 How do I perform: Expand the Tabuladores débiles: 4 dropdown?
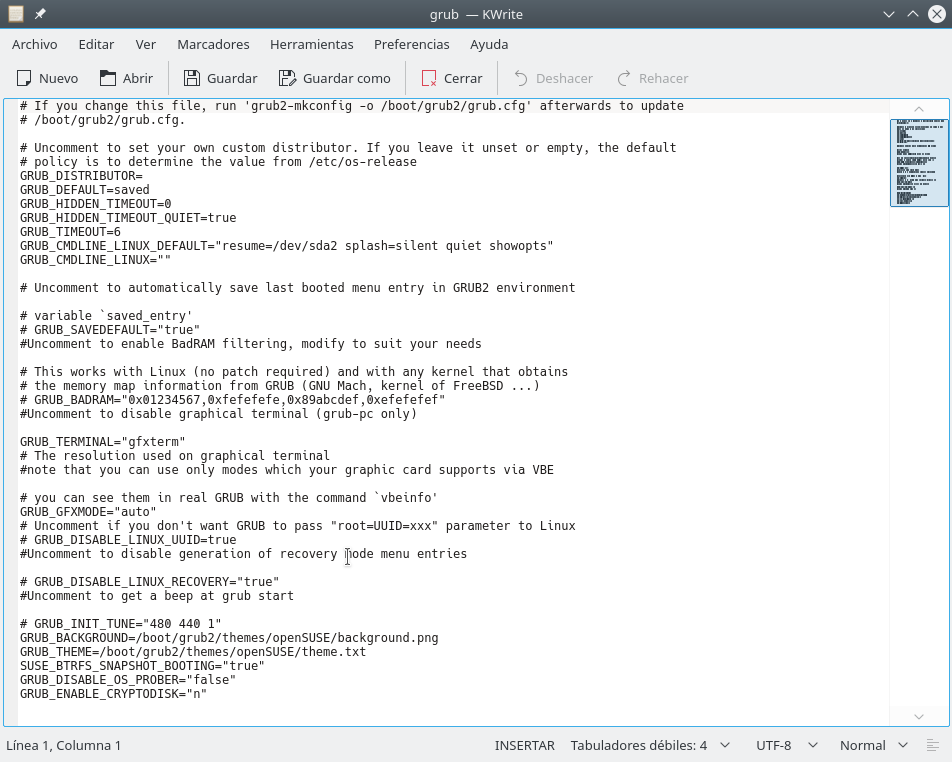648,745
